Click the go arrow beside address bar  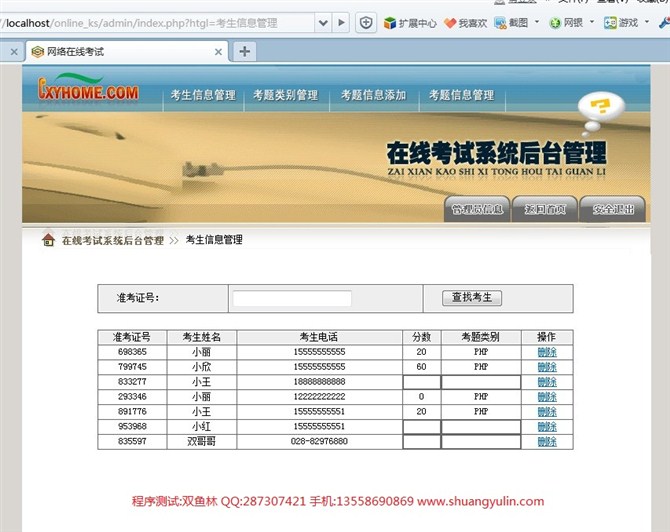341,23
